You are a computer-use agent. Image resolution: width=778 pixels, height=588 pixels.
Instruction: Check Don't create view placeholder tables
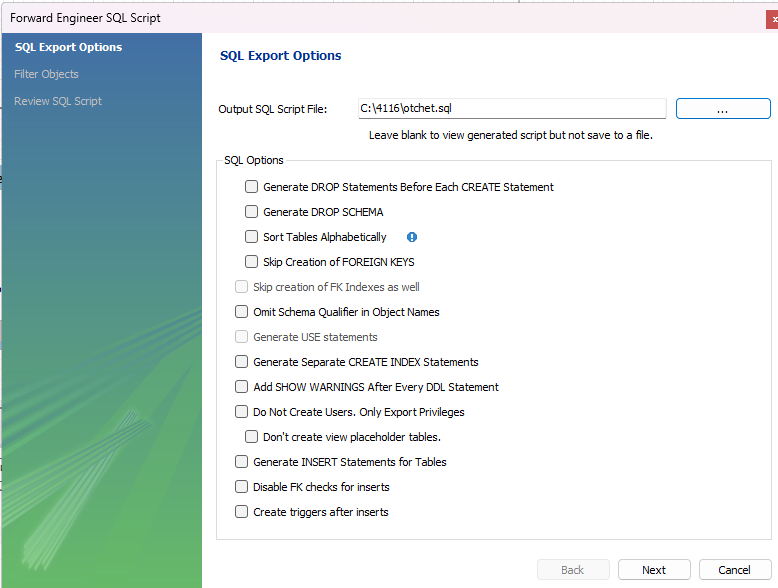(x=252, y=437)
